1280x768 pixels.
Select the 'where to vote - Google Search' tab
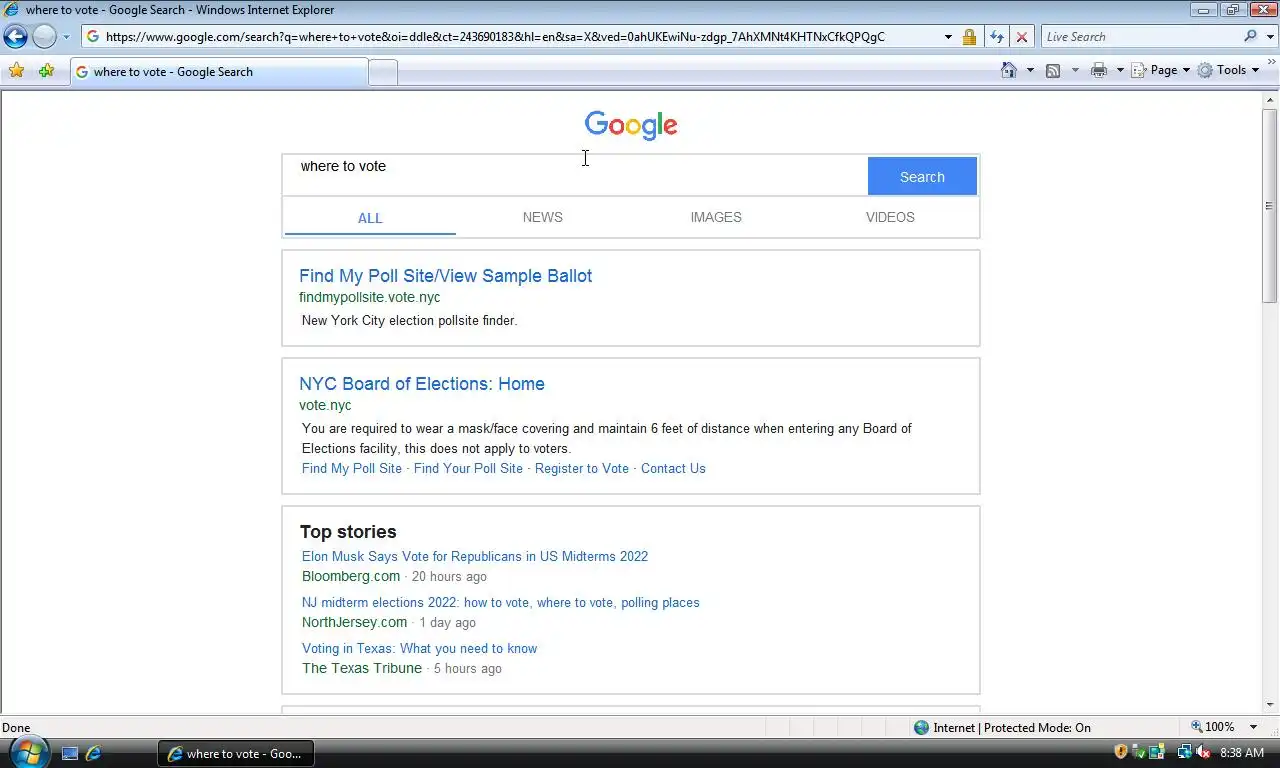(x=219, y=72)
